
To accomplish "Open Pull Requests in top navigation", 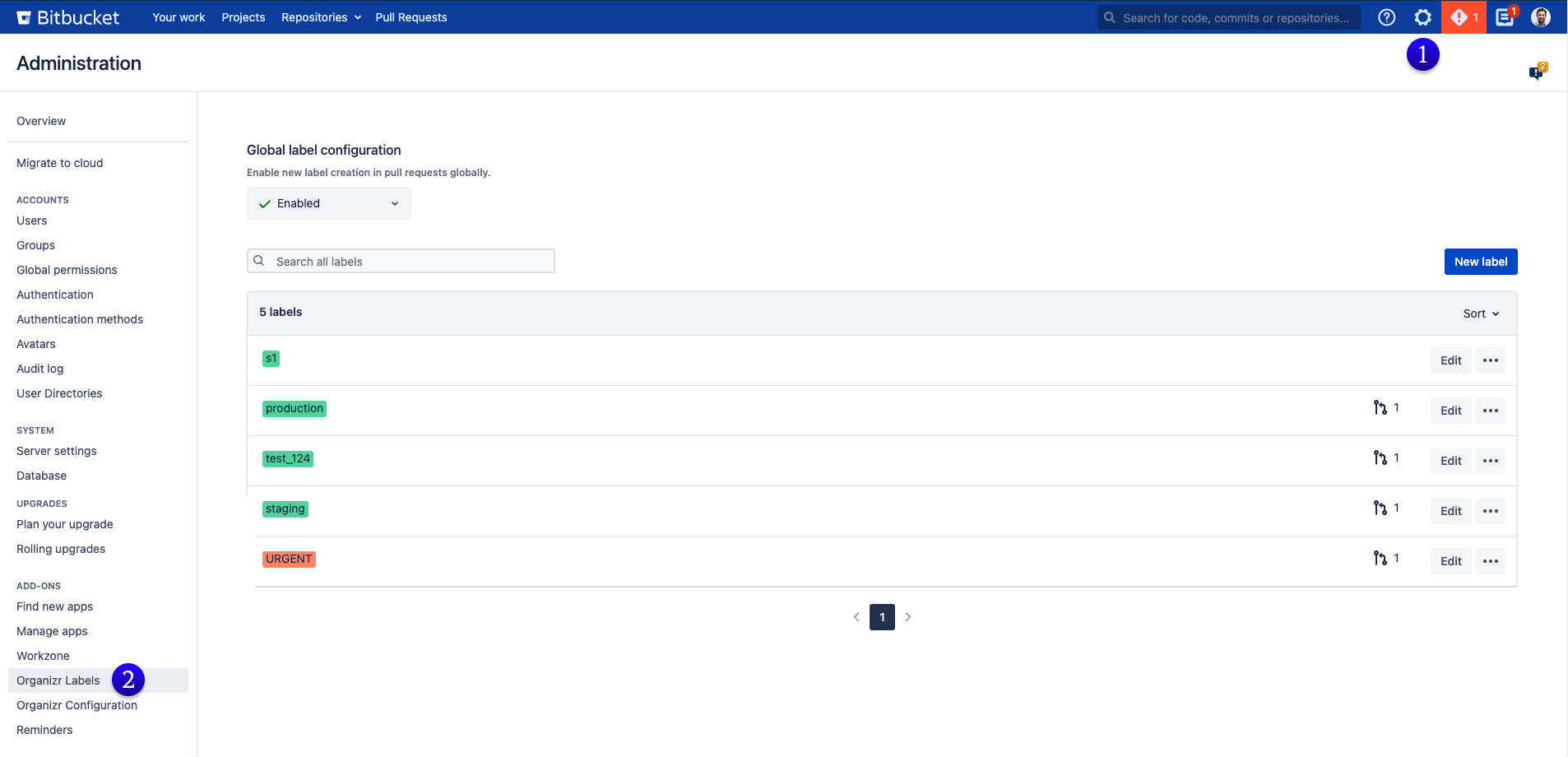I will pos(411,17).
